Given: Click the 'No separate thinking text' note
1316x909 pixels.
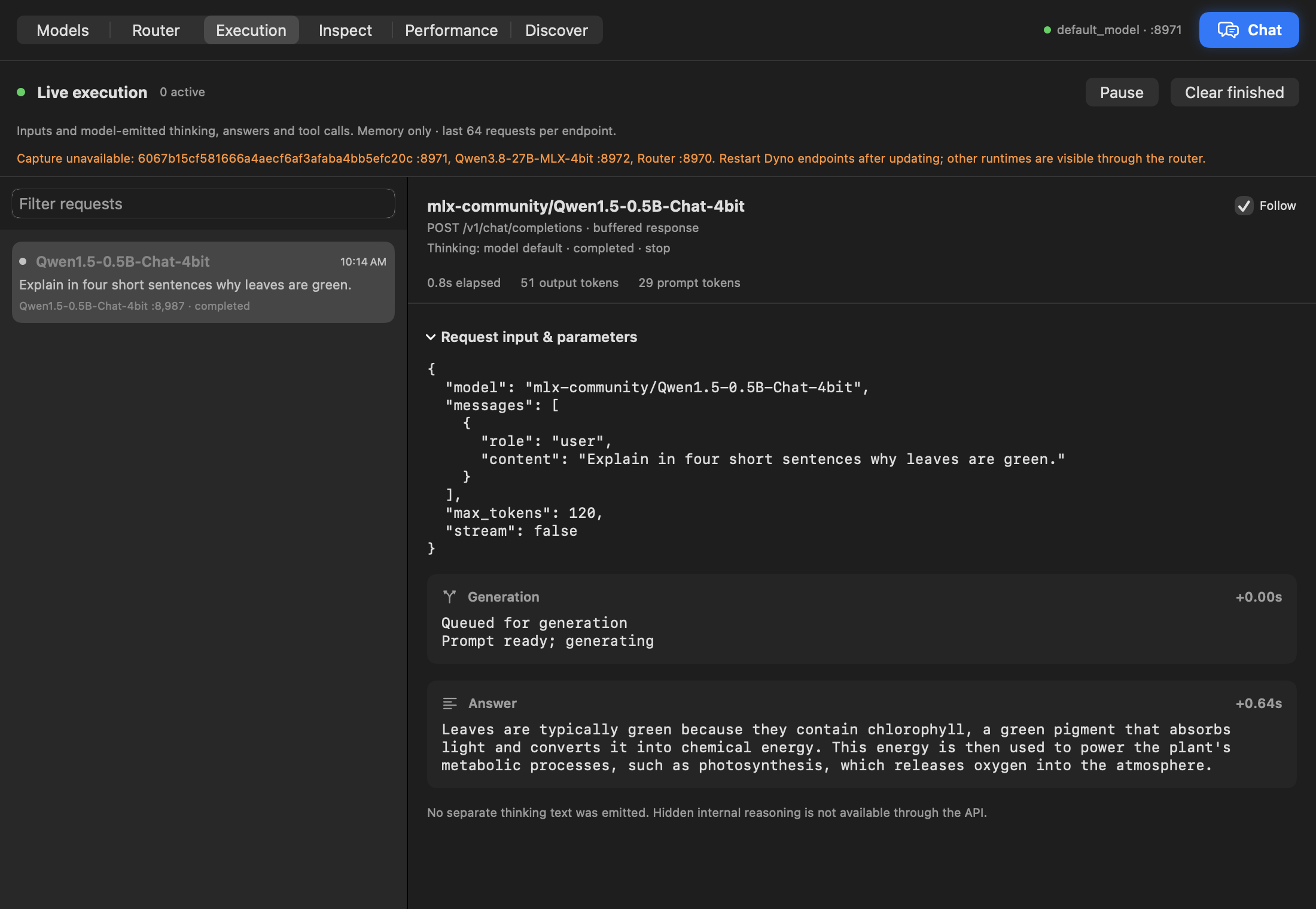Looking at the screenshot, I should [x=707, y=813].
